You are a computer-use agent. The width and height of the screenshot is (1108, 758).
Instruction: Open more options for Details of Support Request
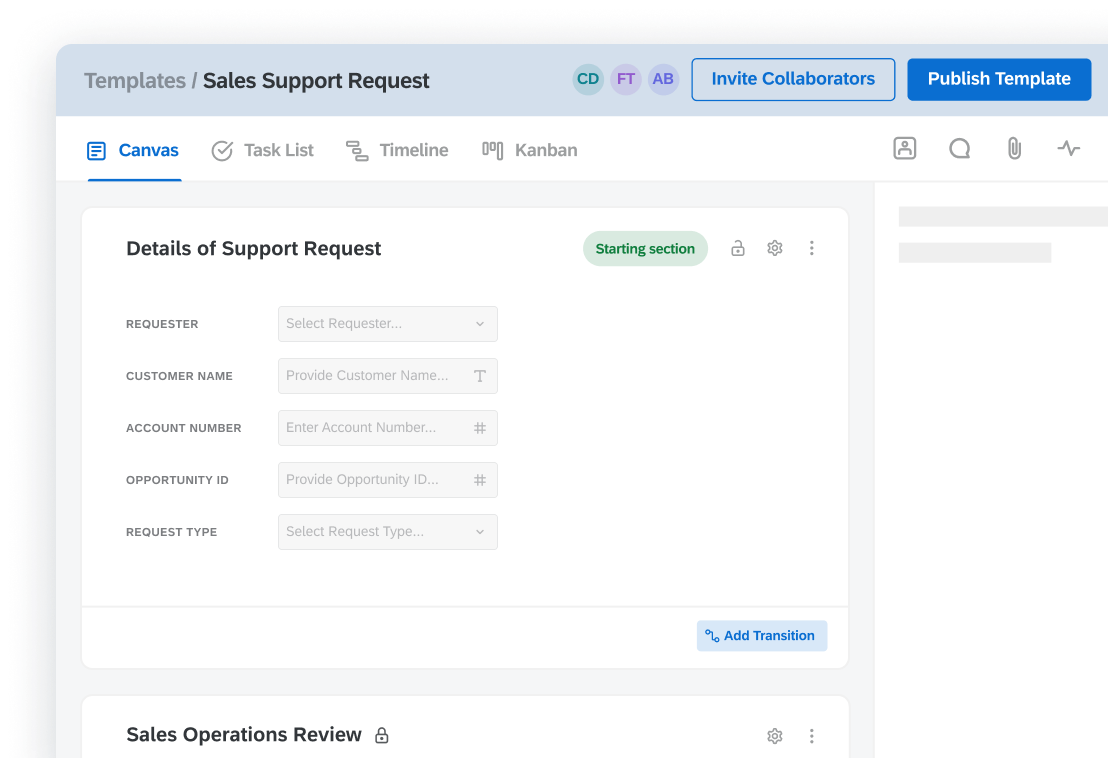(811, 248)
